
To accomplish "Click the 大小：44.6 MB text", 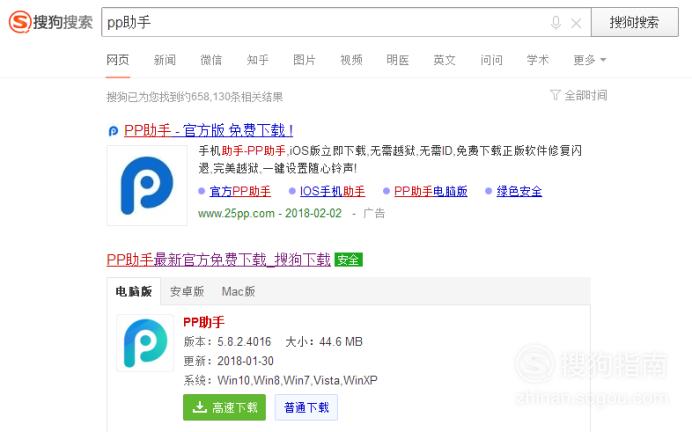I will (x=324, y=342).
